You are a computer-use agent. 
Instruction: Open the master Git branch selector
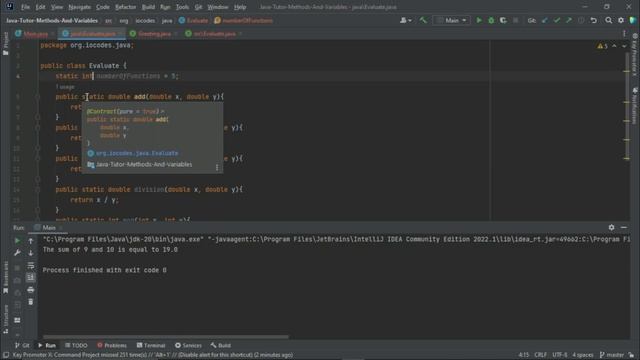point(612,355)
